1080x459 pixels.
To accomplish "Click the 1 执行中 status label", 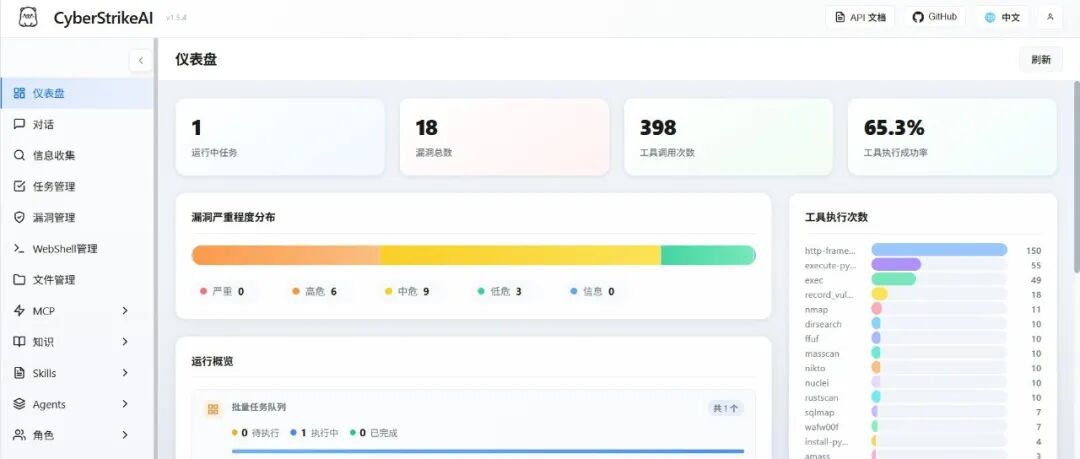I will pos(314,433).
